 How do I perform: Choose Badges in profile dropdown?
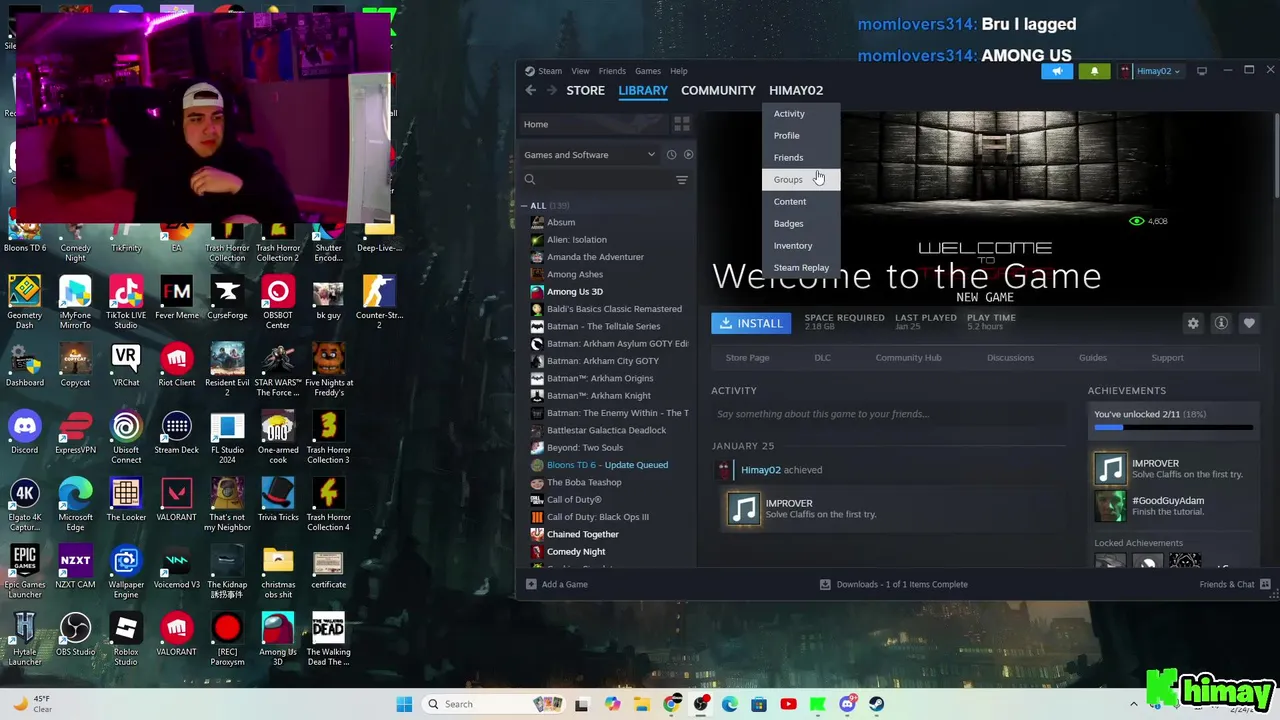(788, 224)
